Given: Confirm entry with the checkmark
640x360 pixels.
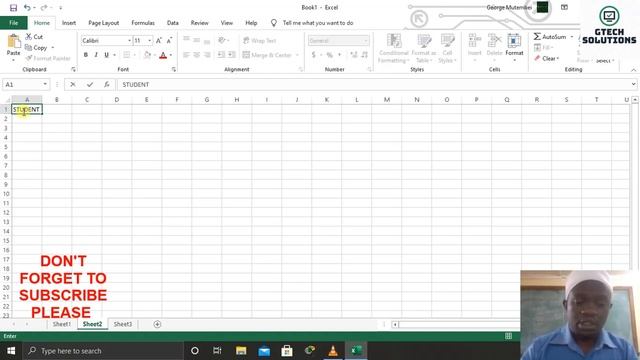Looking at the screenshot, I should tap(90, 84).
